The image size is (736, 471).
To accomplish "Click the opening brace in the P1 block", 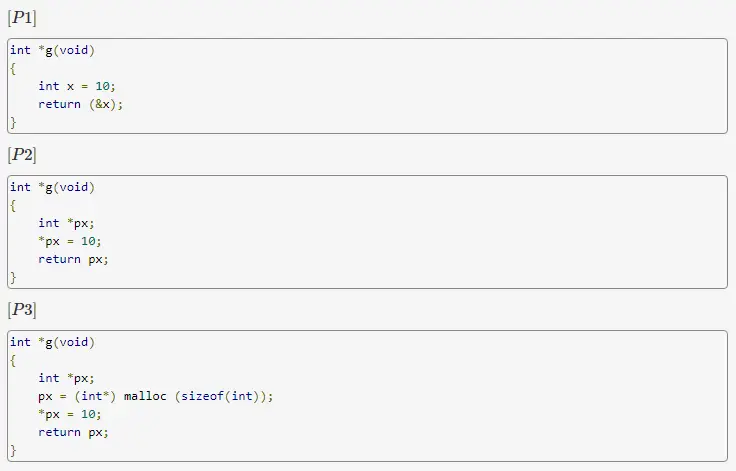I will tap(14, 68).
